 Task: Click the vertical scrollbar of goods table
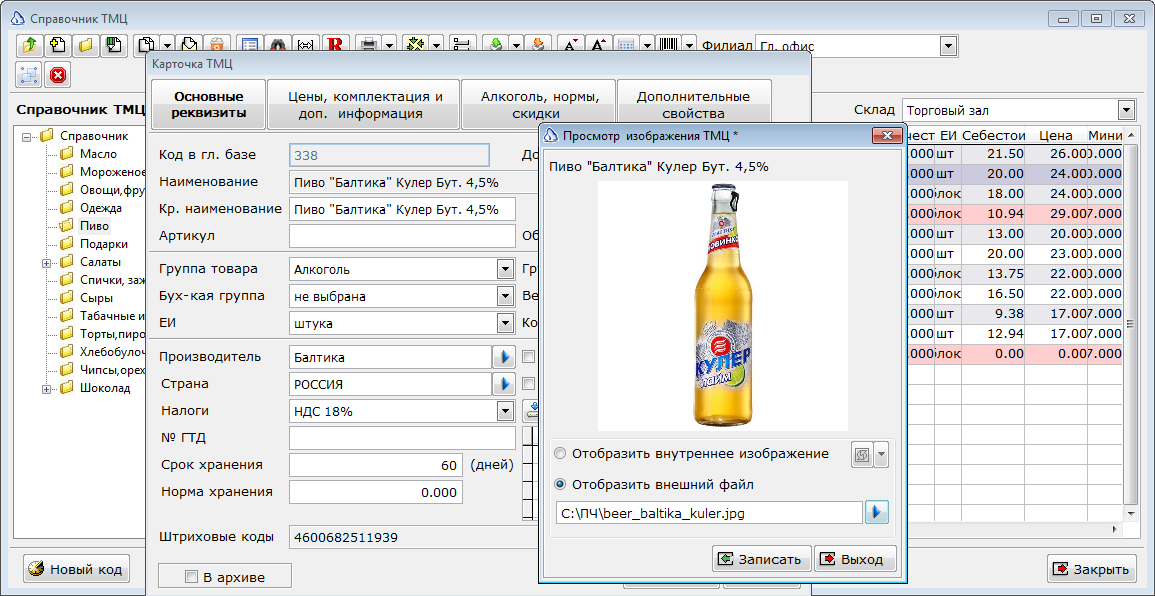point(1131,324)
